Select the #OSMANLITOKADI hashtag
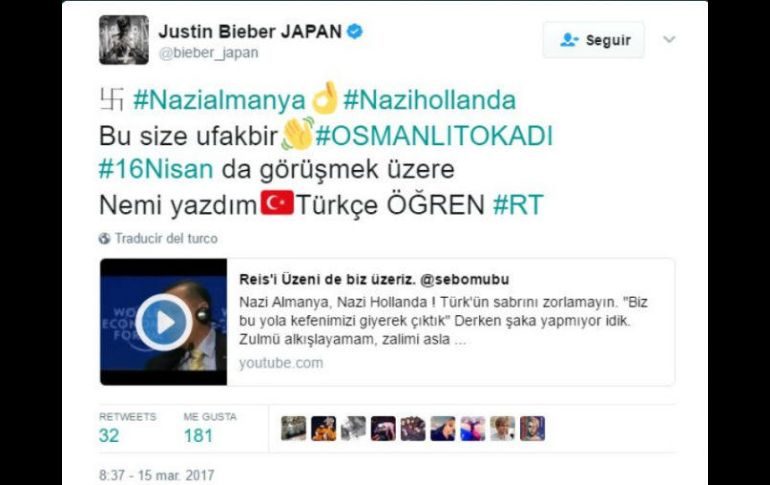The image size is (770, 485). click(x=434, y=135)
